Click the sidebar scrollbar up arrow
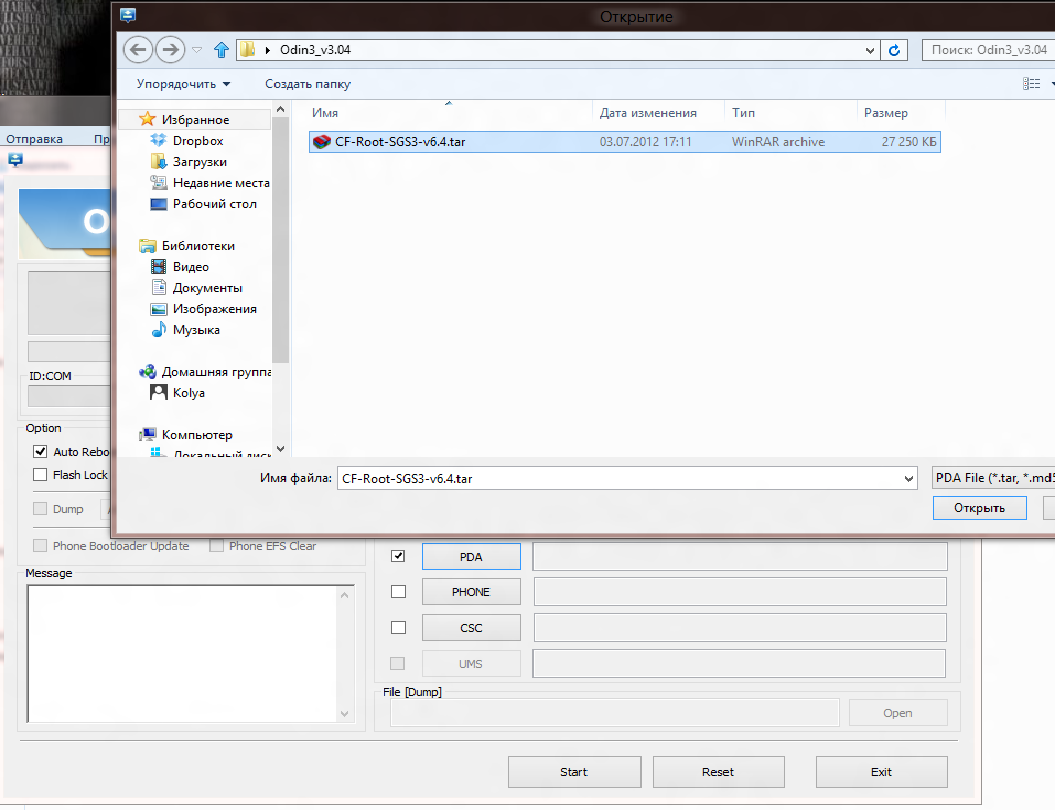This screenshot has height=810, width=1055. click(x=281, y=109)
